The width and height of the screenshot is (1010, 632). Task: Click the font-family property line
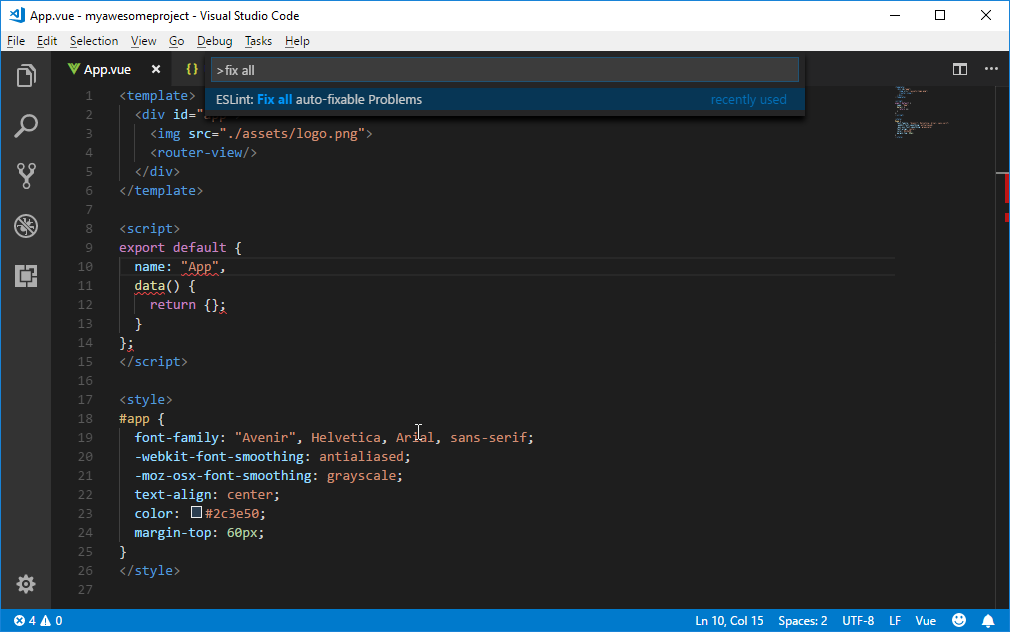click(334, 437)
